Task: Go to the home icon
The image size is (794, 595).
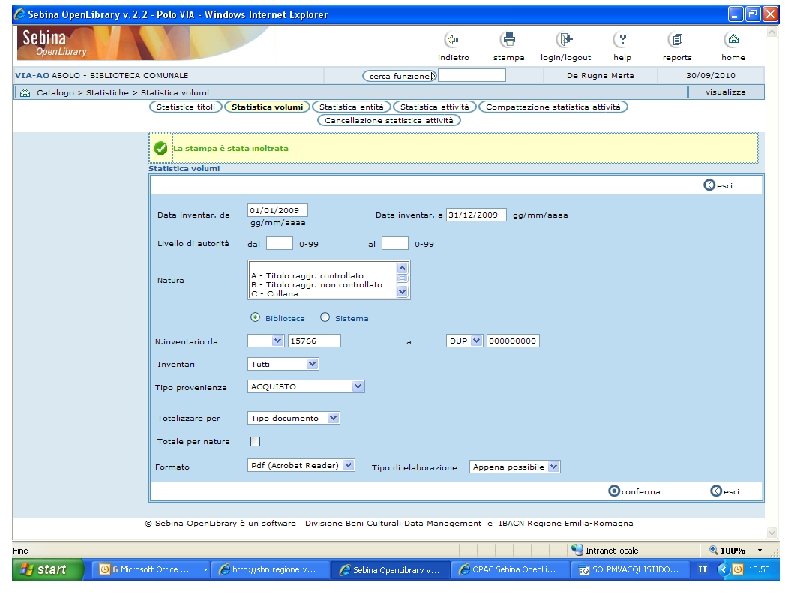Action: click(x=733, y=39)
